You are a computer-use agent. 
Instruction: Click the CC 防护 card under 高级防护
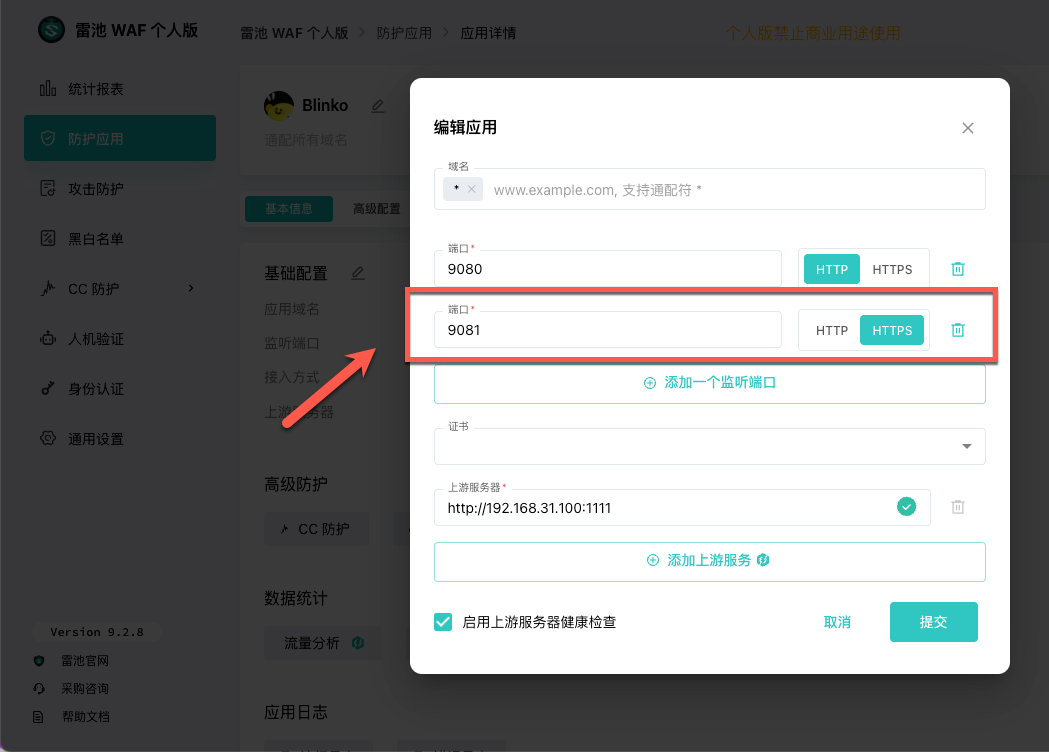(x=316, y=529)
